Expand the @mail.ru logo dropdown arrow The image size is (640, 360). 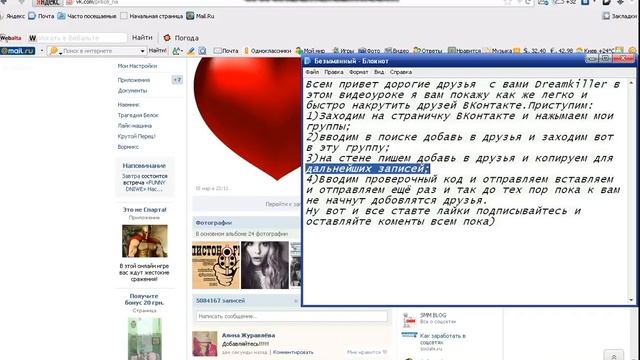pos(42,51)
